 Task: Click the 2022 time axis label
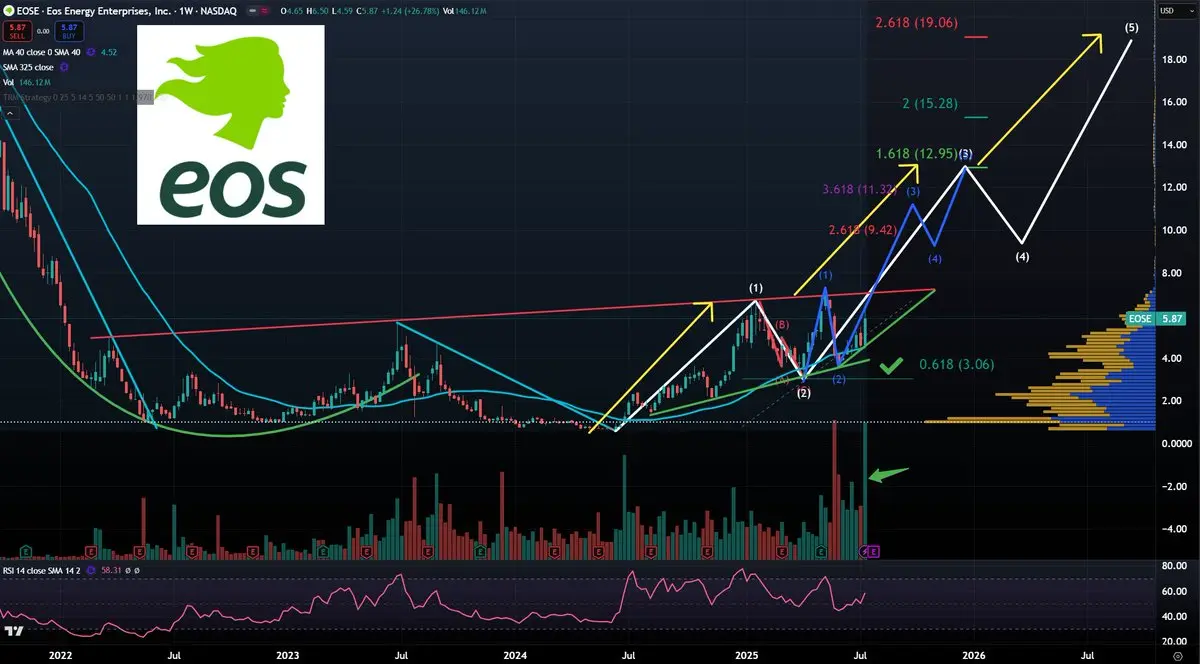click(x=61, y=656)
